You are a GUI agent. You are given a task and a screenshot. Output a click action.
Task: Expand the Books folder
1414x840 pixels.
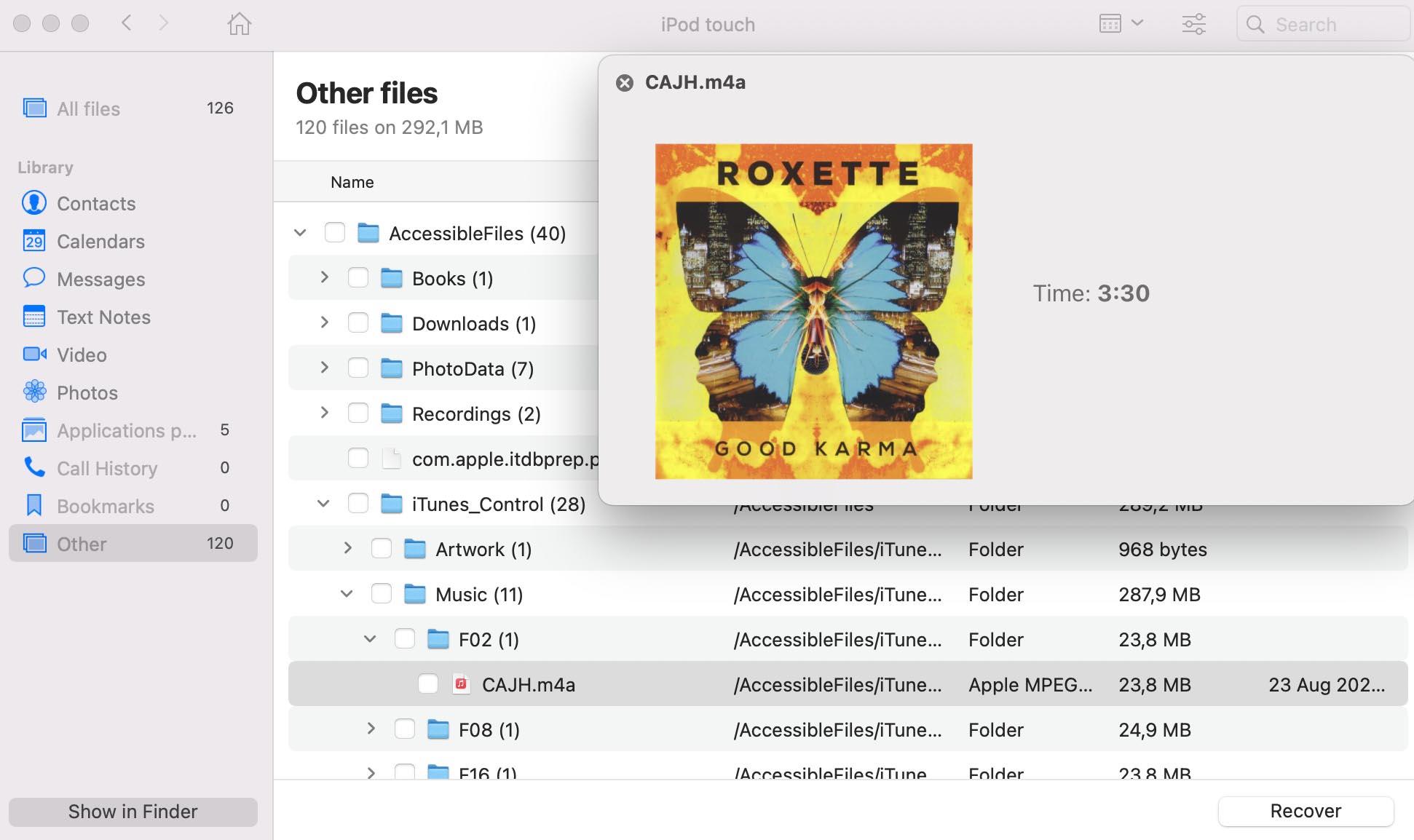tap(325, 277)
